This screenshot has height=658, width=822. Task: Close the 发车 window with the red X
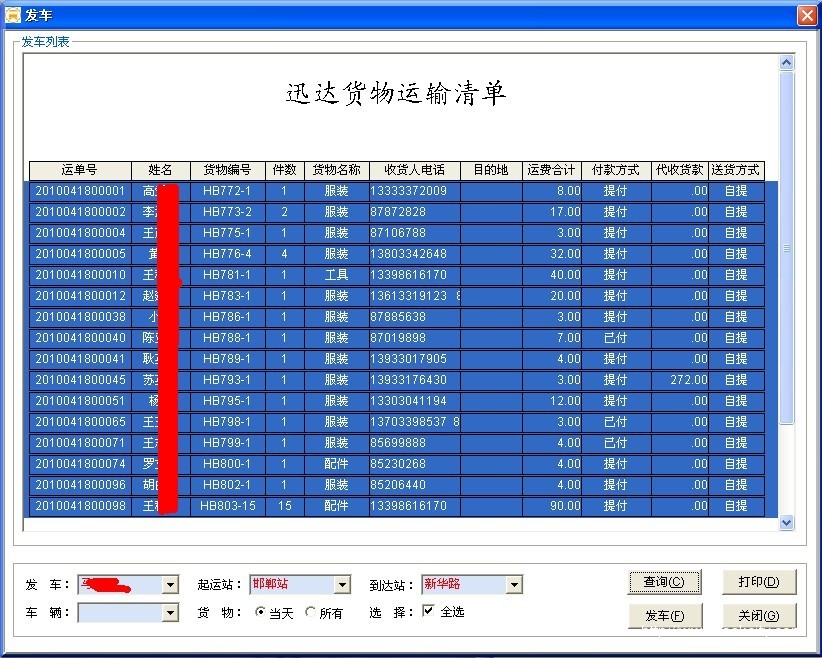tap(806, 16)
